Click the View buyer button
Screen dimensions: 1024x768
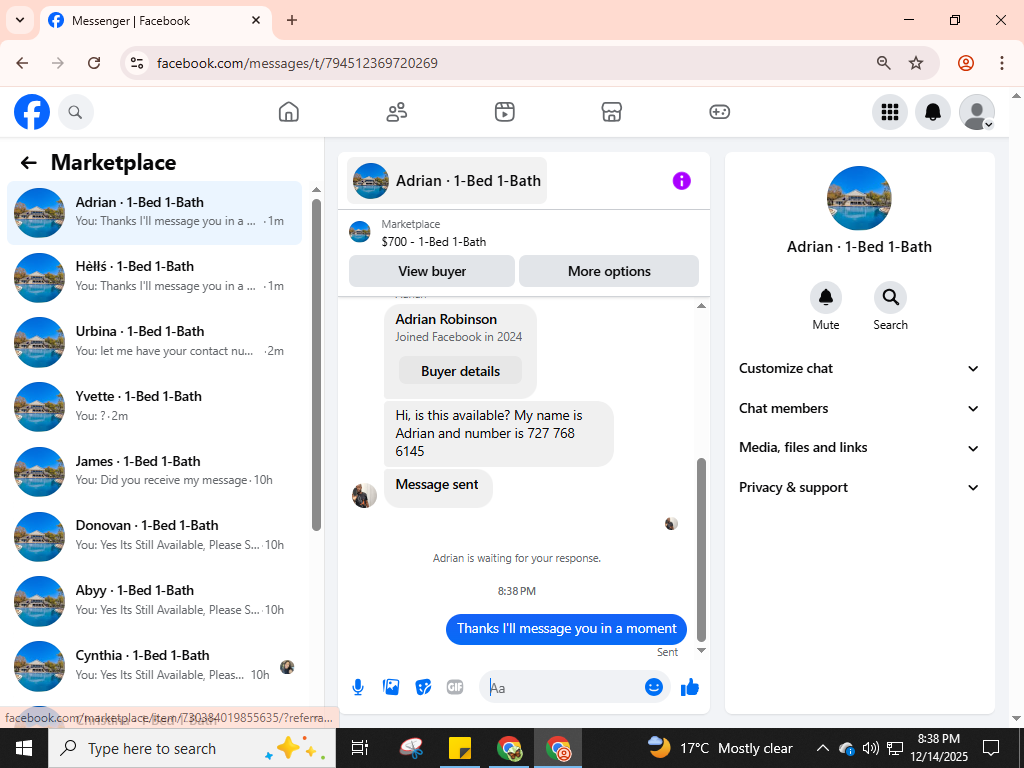coord(432,271)
